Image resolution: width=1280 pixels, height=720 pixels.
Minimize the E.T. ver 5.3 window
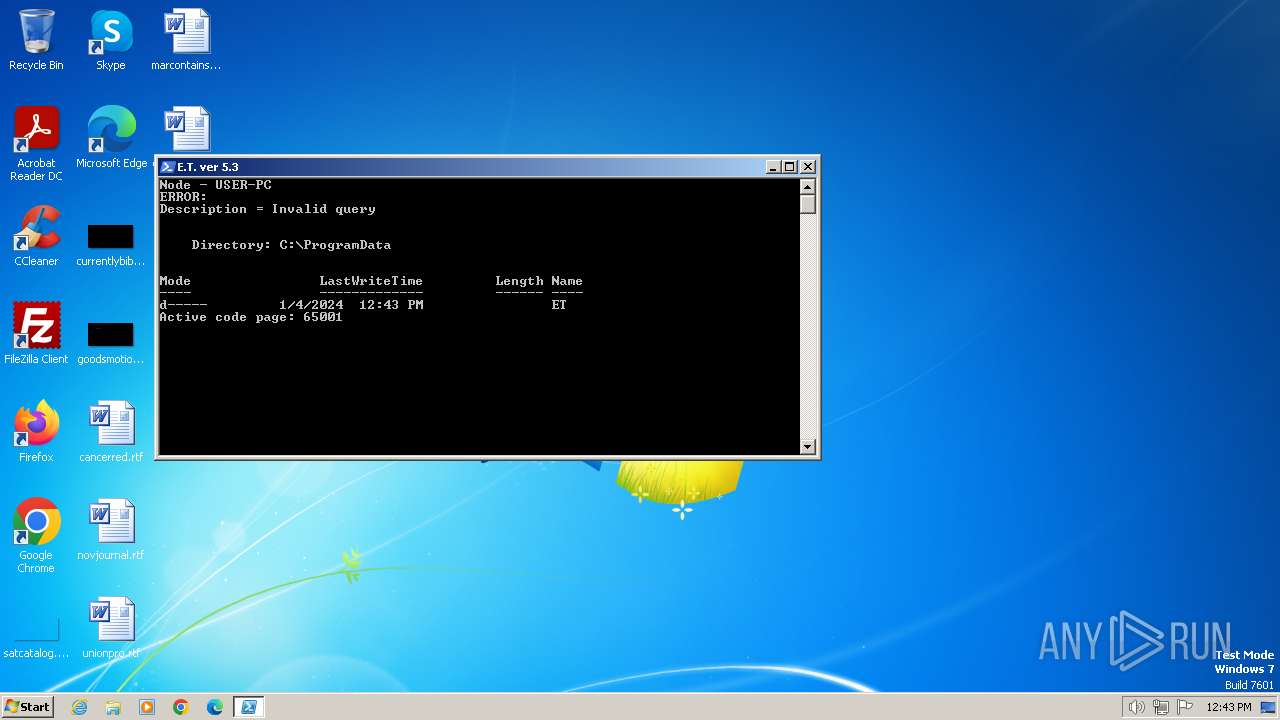pyautogui.click(x=773, y=167)
